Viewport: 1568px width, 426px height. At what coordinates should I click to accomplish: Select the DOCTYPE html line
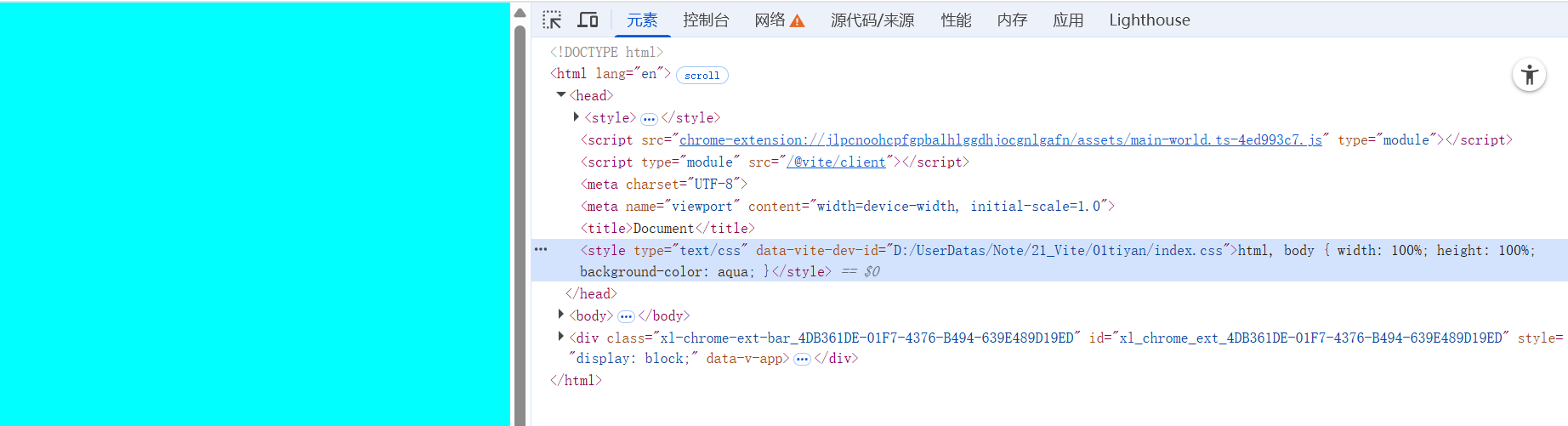tap(606, 52)
